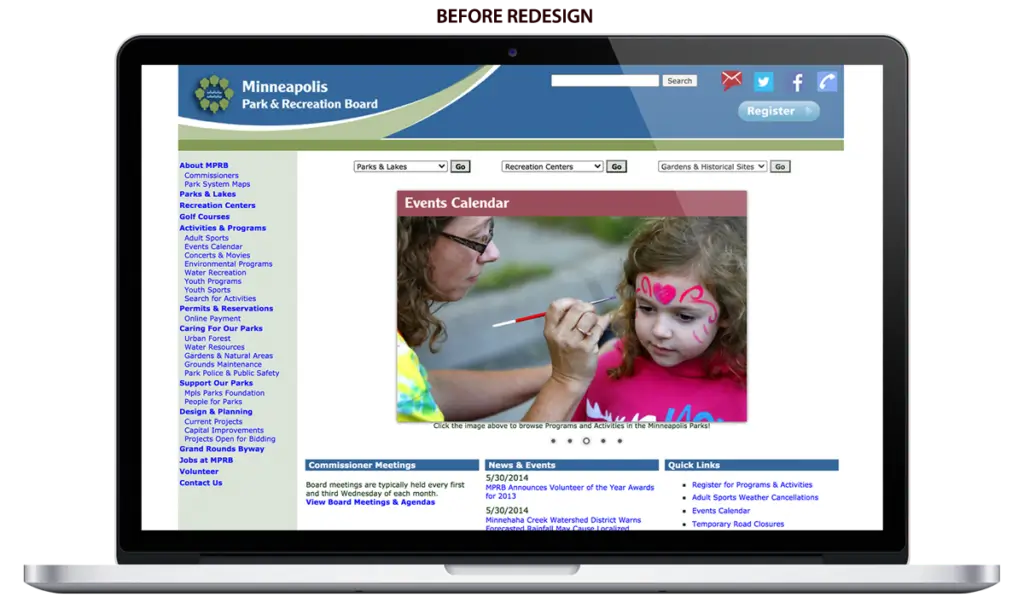
Task: Open Adult Sports Weather Cancellations
Action: pos(755,497)
